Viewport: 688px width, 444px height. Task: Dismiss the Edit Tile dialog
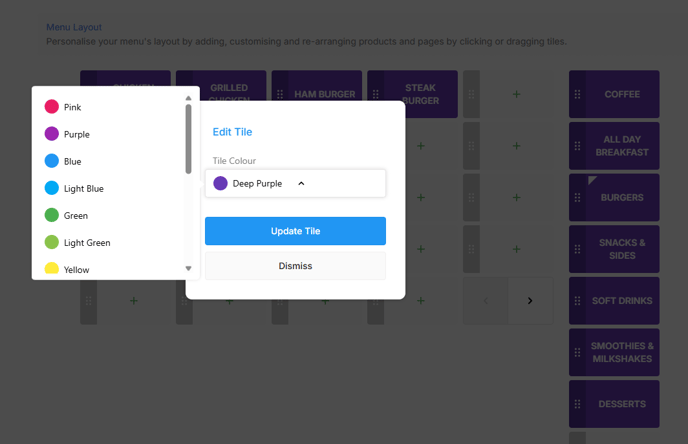pyautogui.click(x=295, y=266)
